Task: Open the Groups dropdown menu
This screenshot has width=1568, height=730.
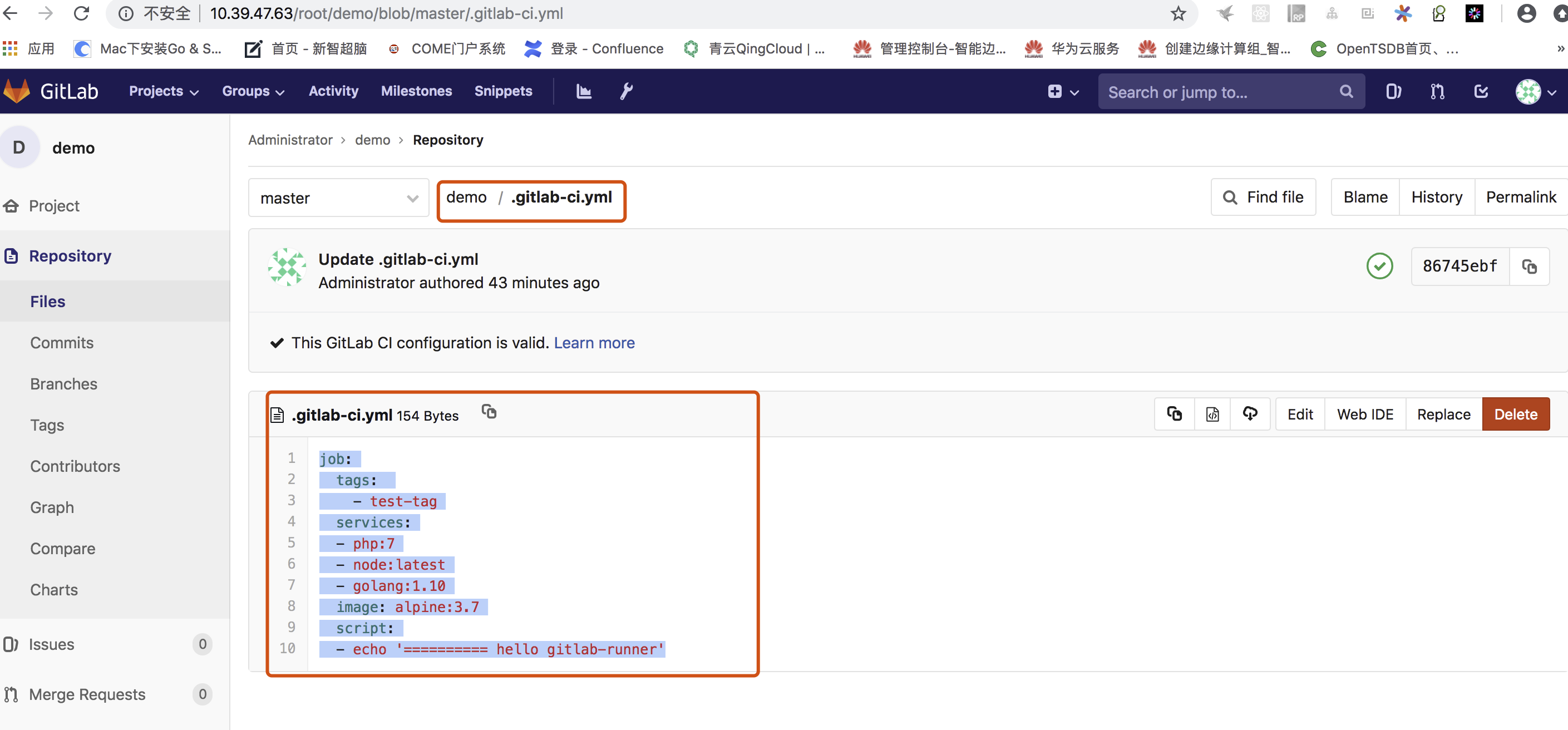Action: (253, 91)
